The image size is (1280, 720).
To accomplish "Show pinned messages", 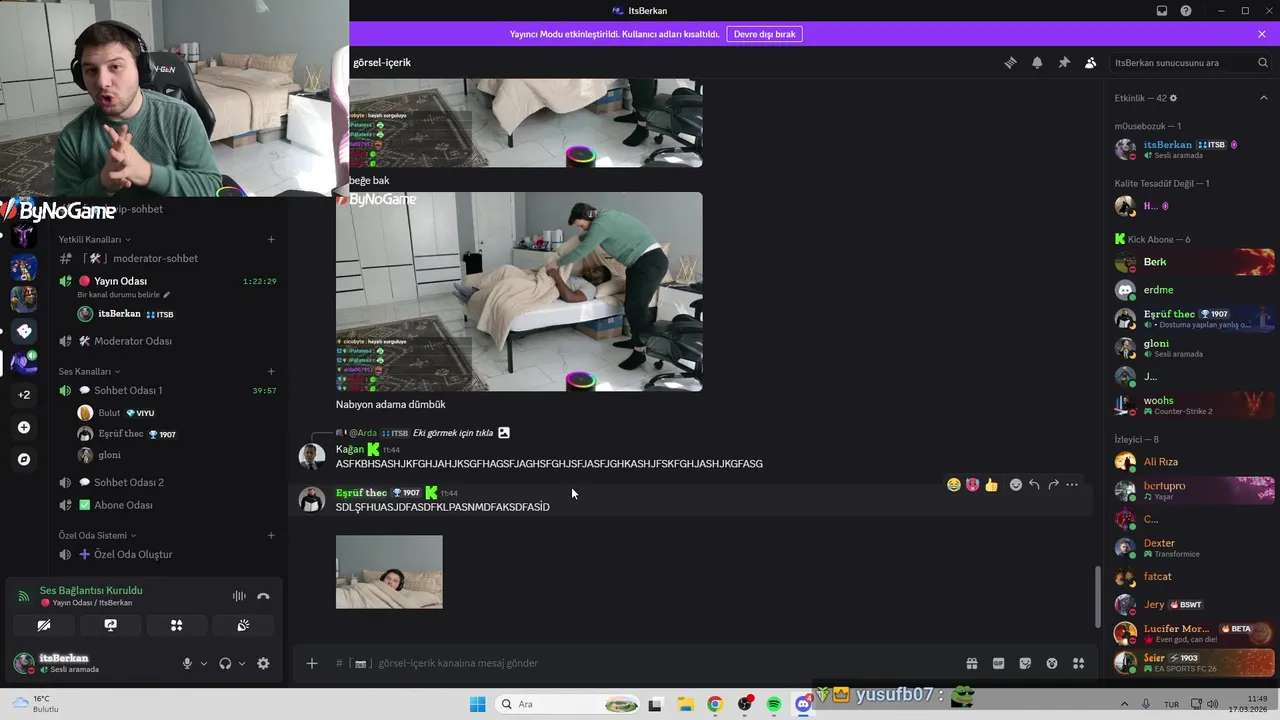I will 1064,62.
